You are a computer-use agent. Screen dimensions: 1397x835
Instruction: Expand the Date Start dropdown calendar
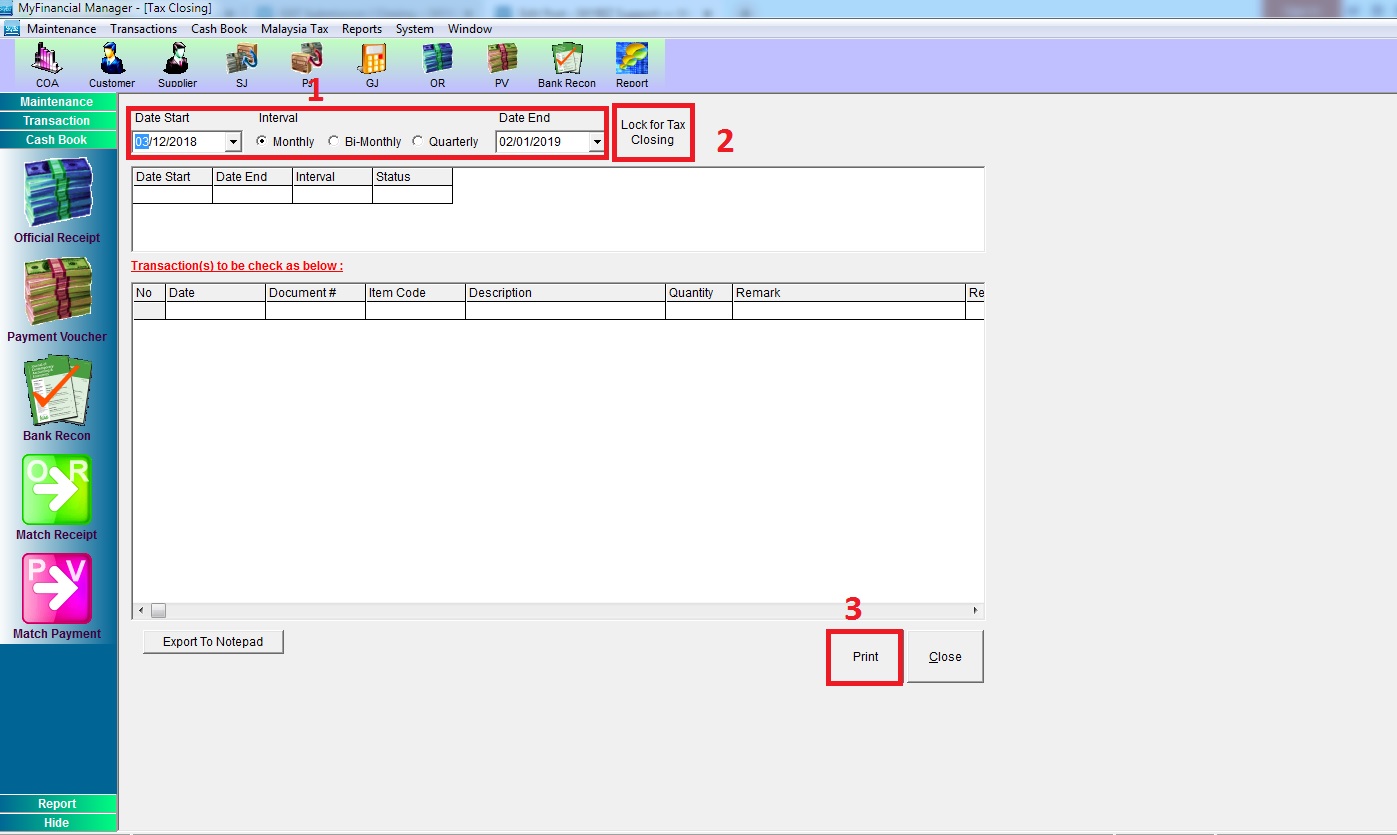(x=233, y=142)
